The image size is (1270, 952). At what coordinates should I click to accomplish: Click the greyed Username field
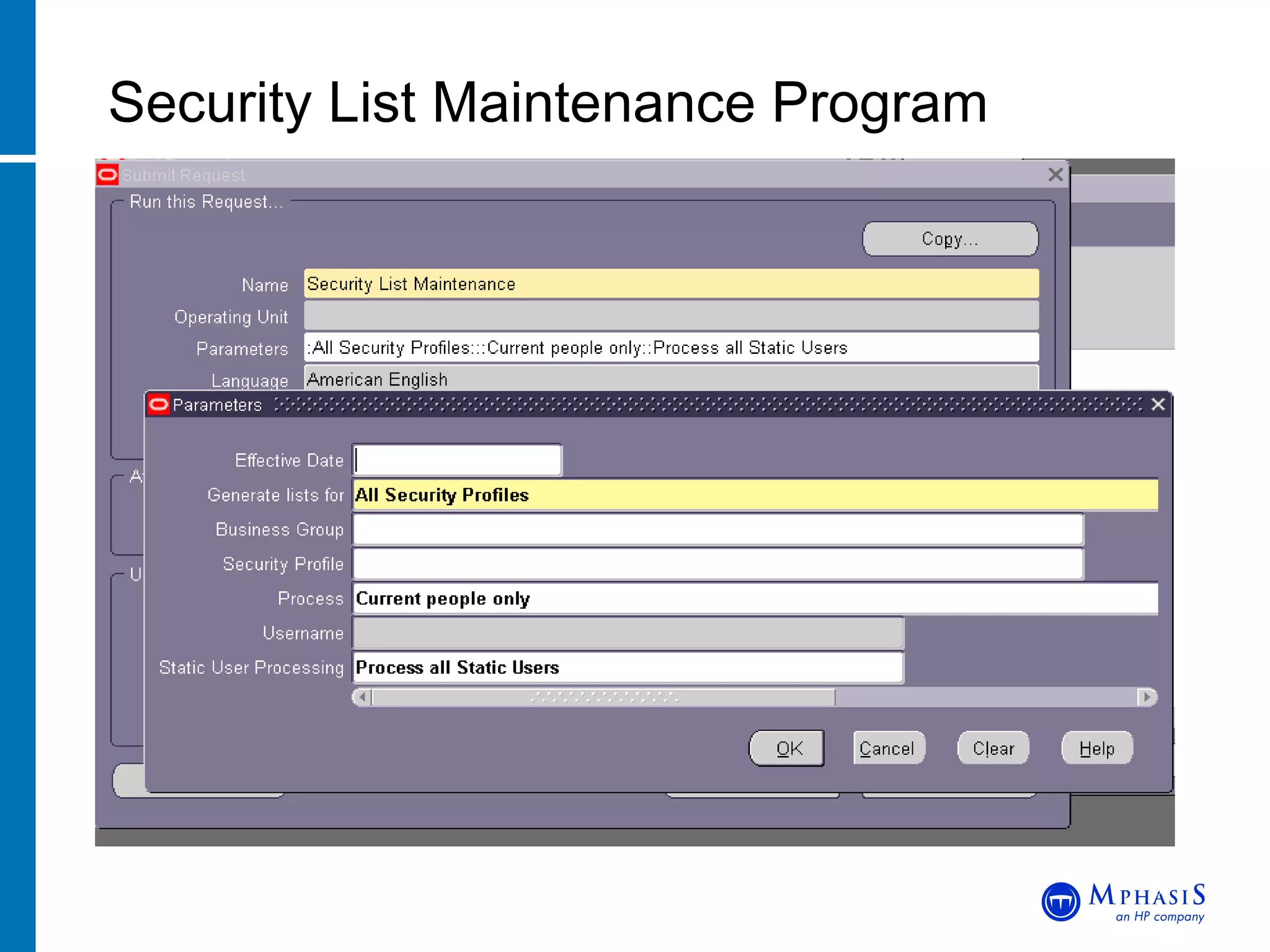pos(628,633)
